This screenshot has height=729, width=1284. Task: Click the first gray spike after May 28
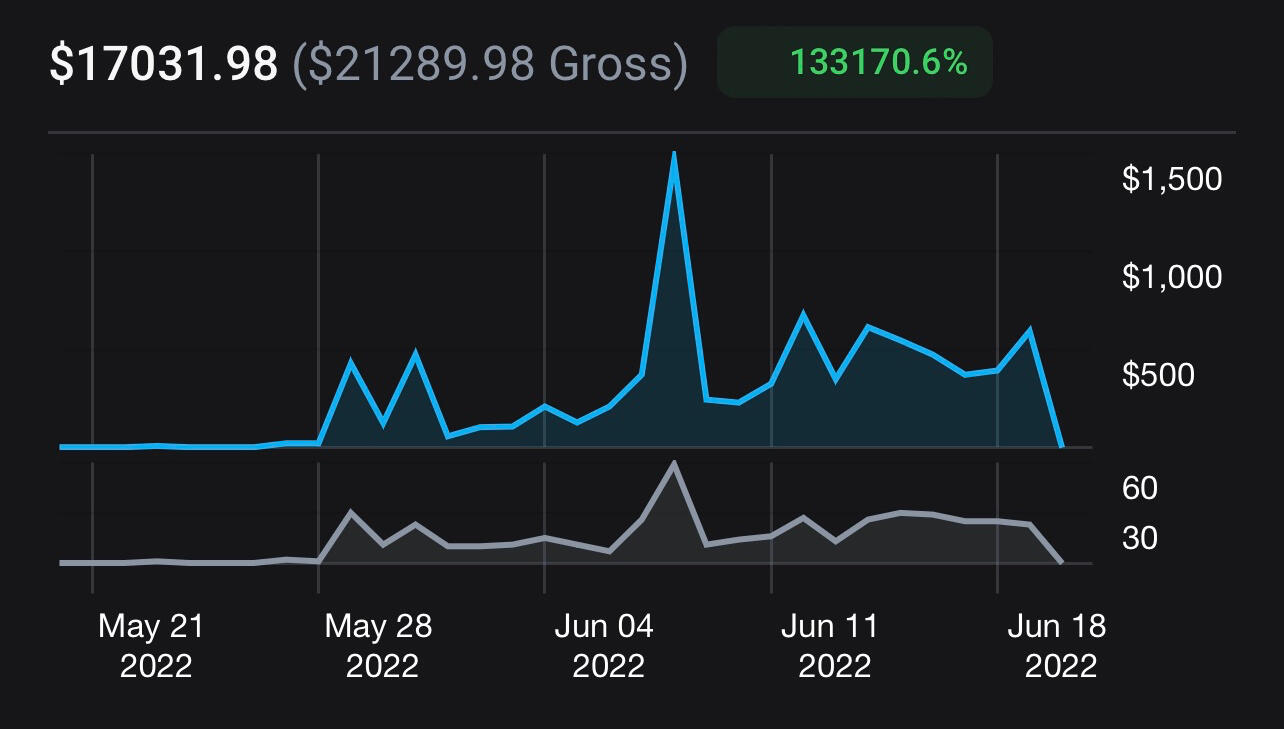[350, 513]
